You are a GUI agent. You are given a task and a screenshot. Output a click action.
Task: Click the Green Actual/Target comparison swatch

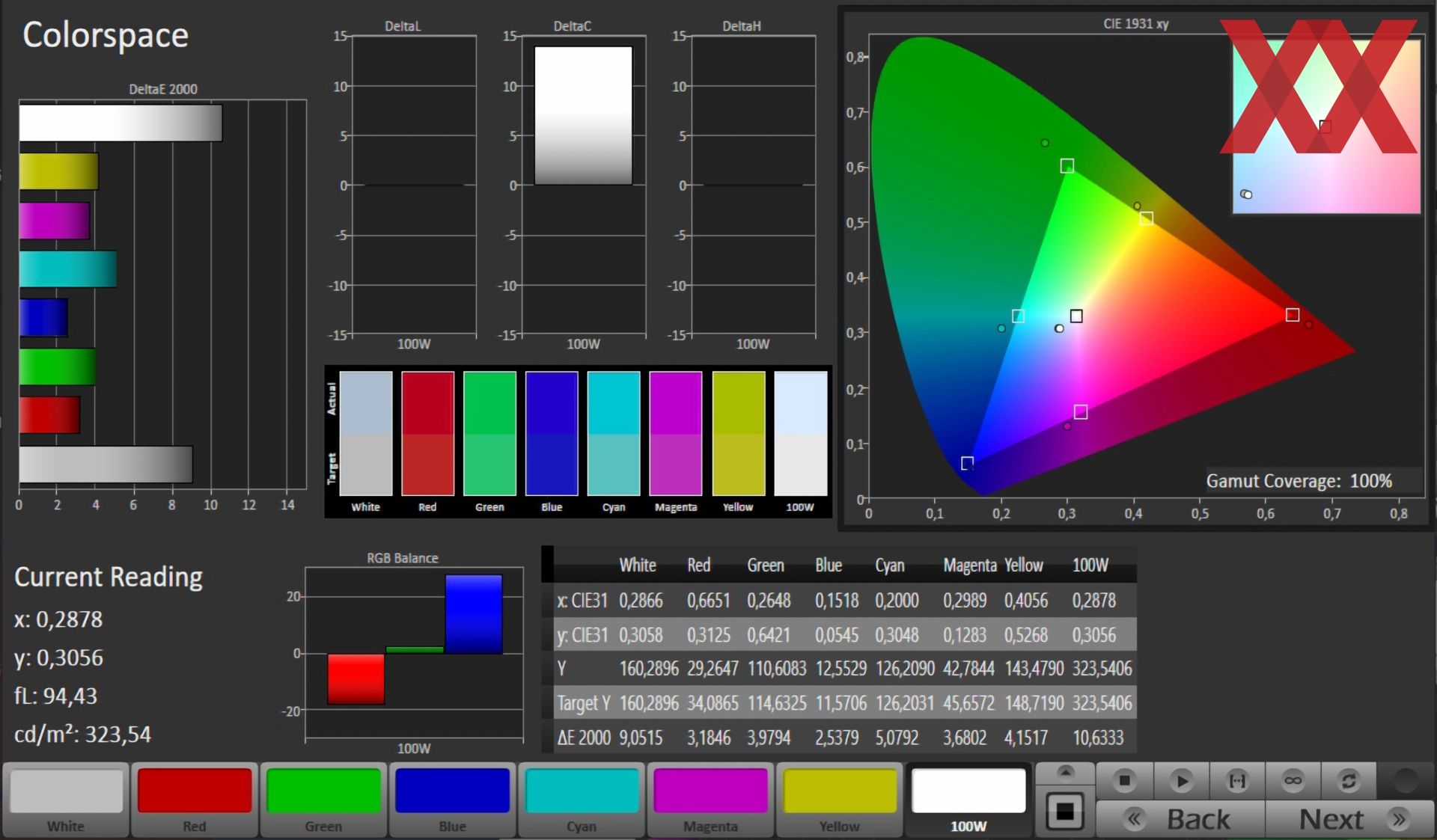(x=489, y=433)
